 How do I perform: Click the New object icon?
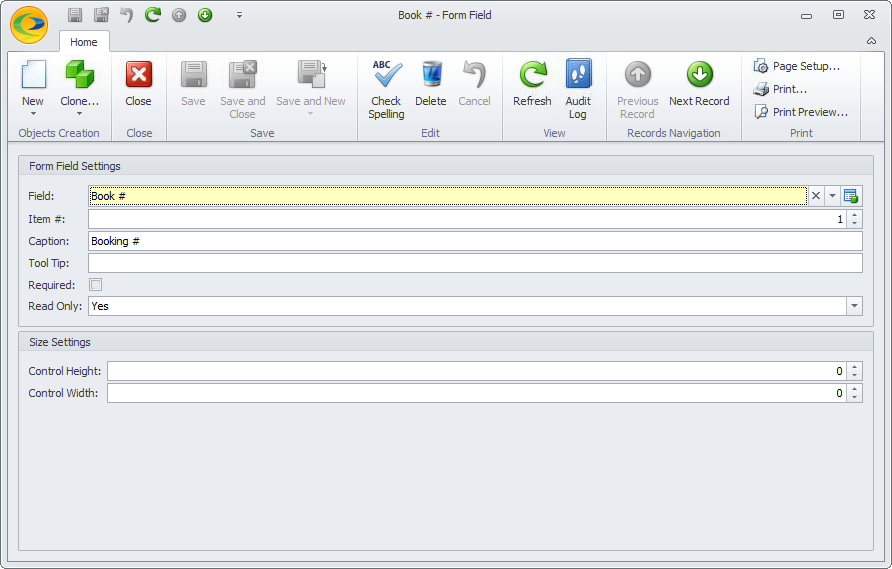[33, 75]
